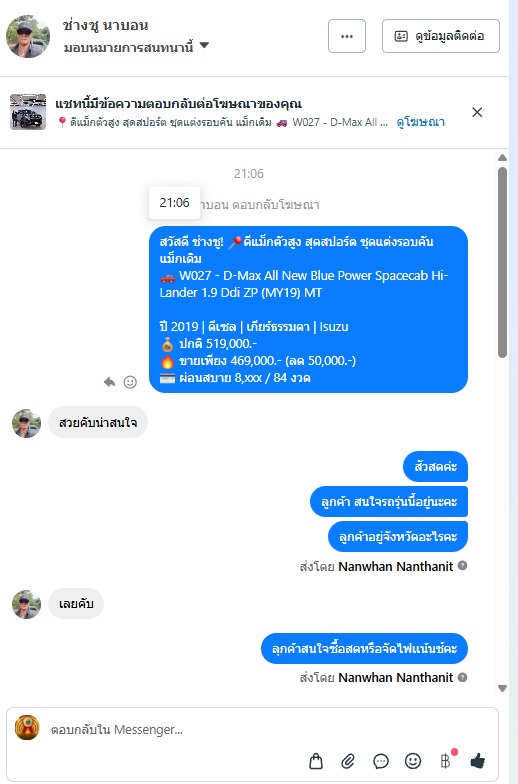Click the ad thumbnail image in banner

(x=28, y=112)
